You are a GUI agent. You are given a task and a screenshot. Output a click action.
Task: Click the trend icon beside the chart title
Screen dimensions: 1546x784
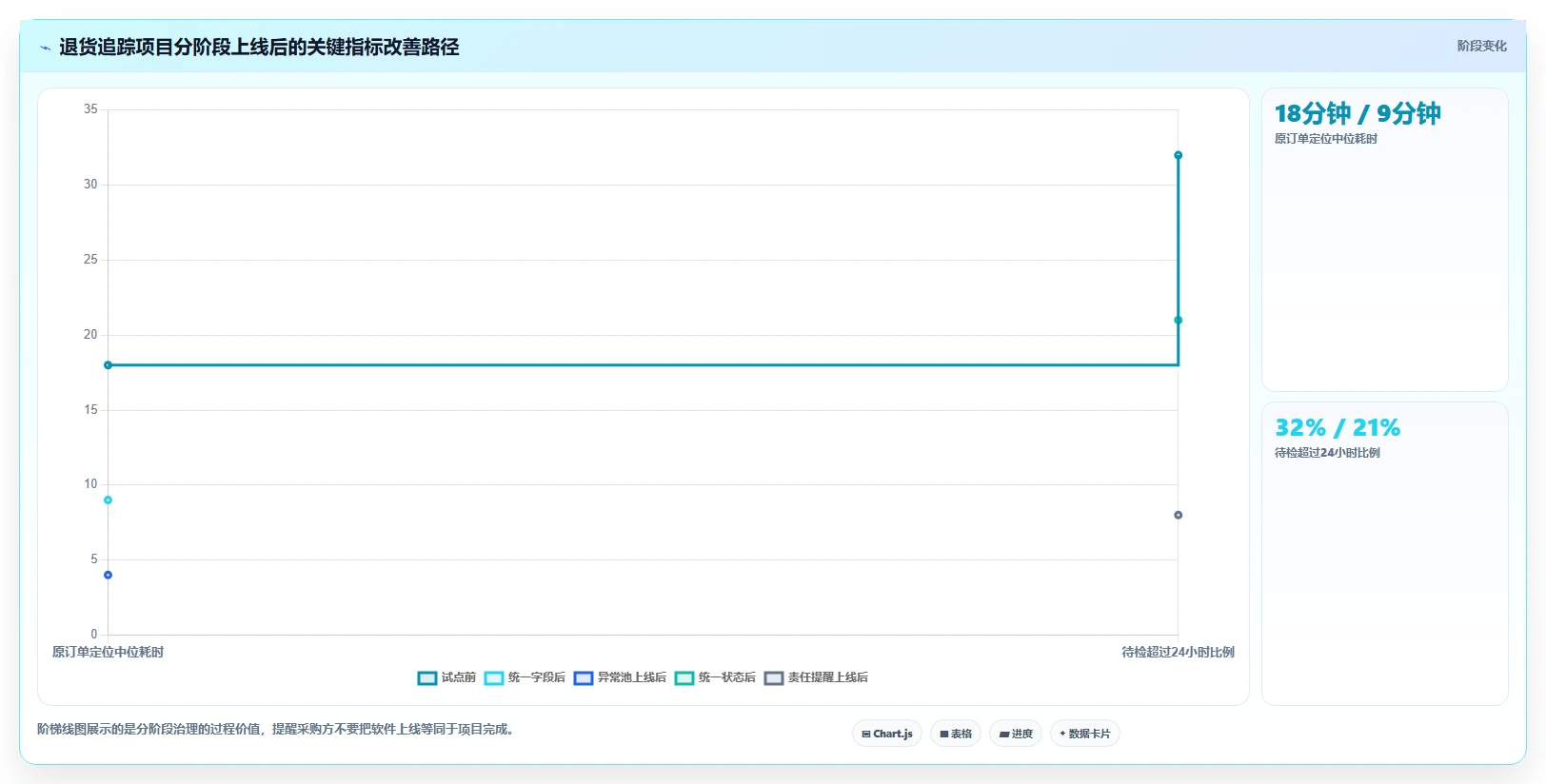[x=45, y=48]
